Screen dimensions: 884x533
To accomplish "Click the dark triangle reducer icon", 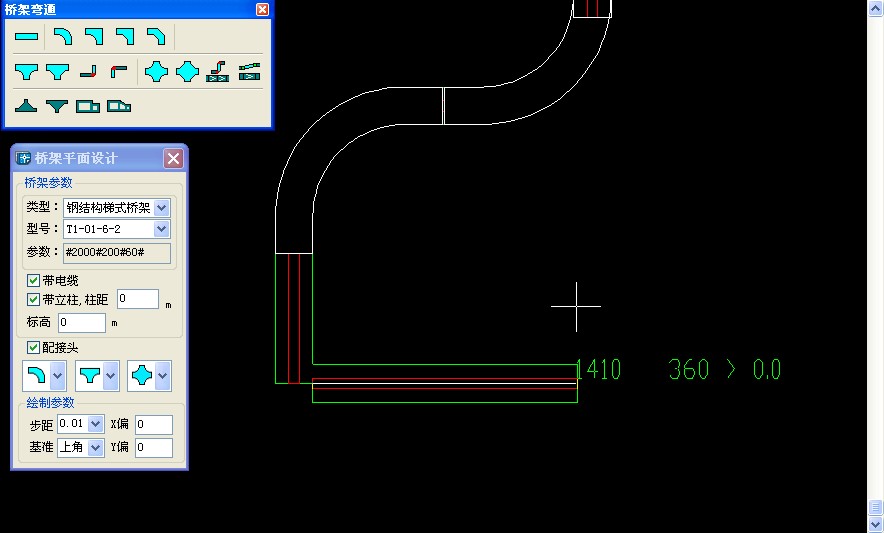I will click(x=26, y=105).
